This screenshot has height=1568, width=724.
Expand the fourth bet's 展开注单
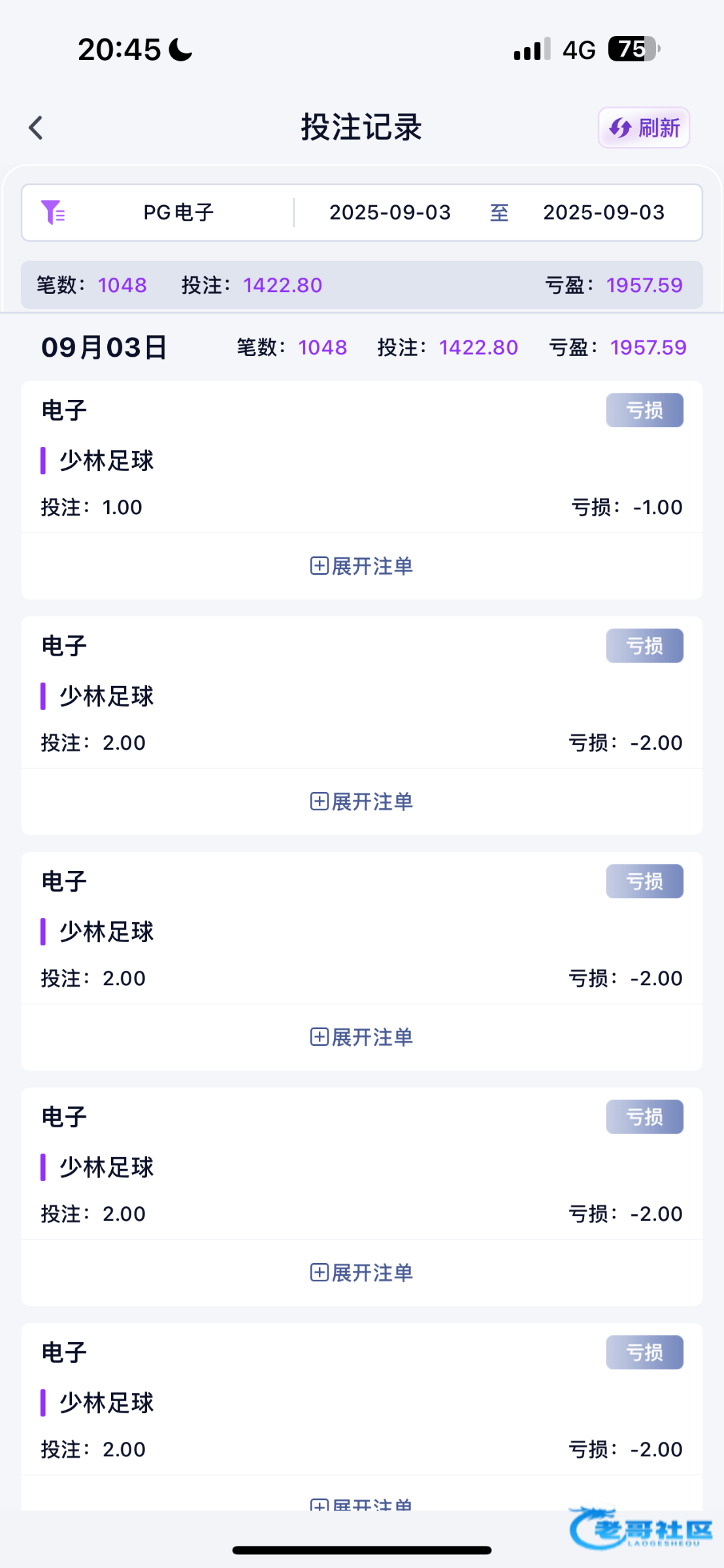pyautogui.click(x=361, y=1273)
